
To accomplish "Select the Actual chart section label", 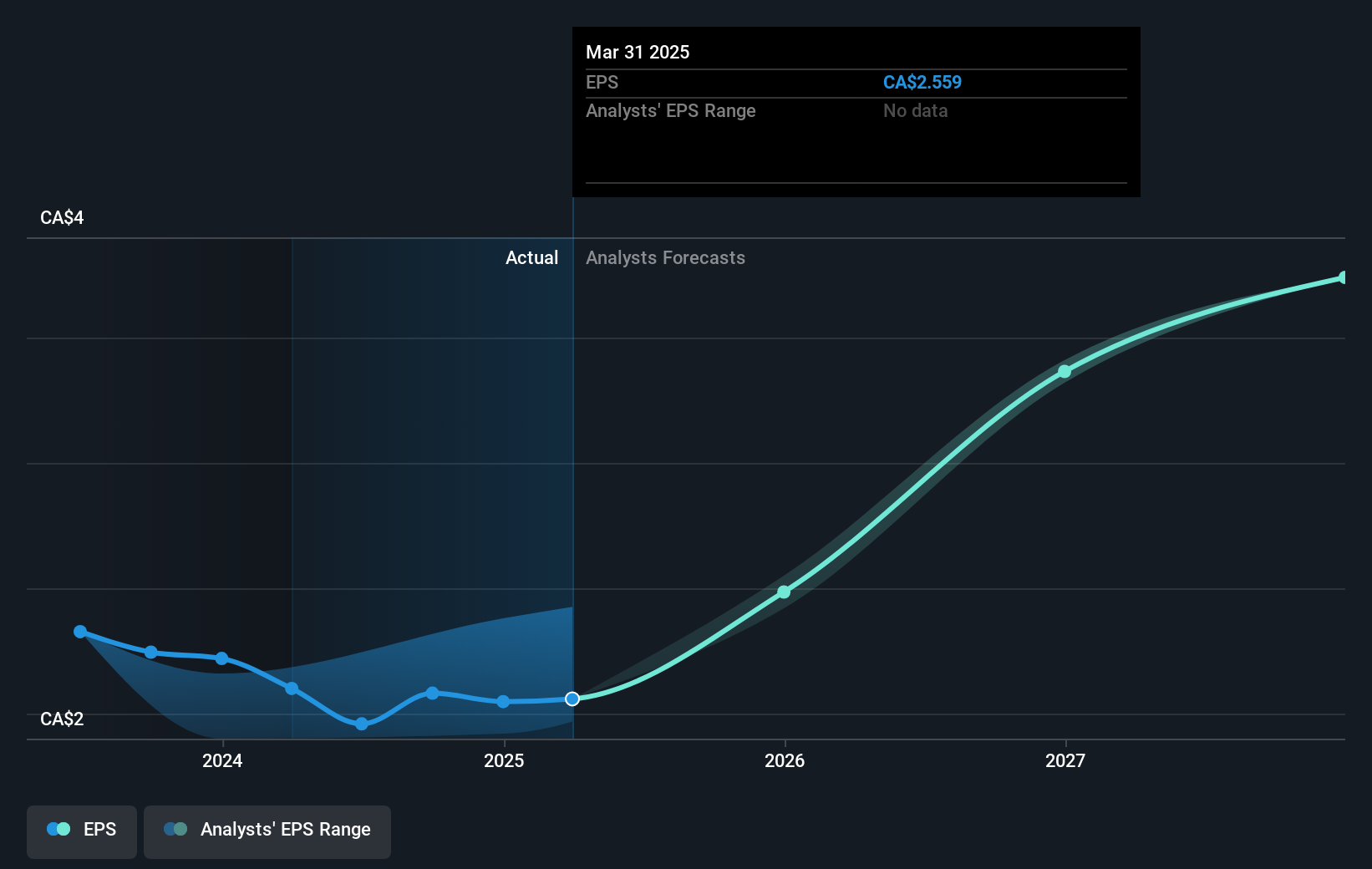I will click(531, 257).
